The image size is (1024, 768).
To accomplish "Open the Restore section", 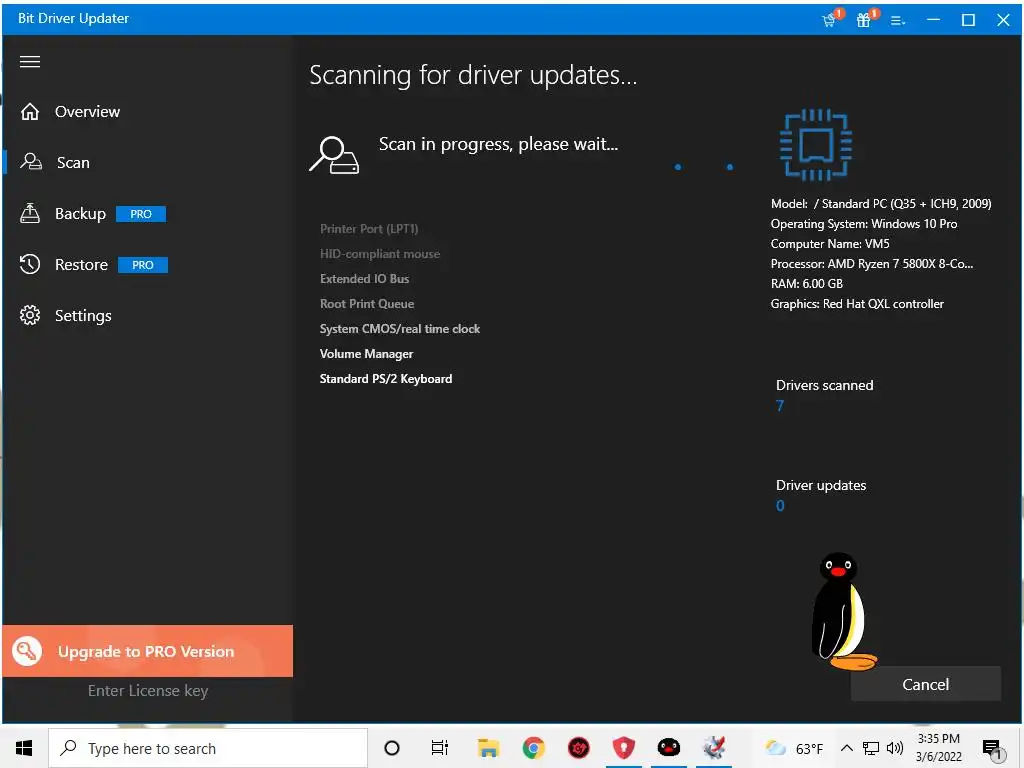I will [81, 264].
